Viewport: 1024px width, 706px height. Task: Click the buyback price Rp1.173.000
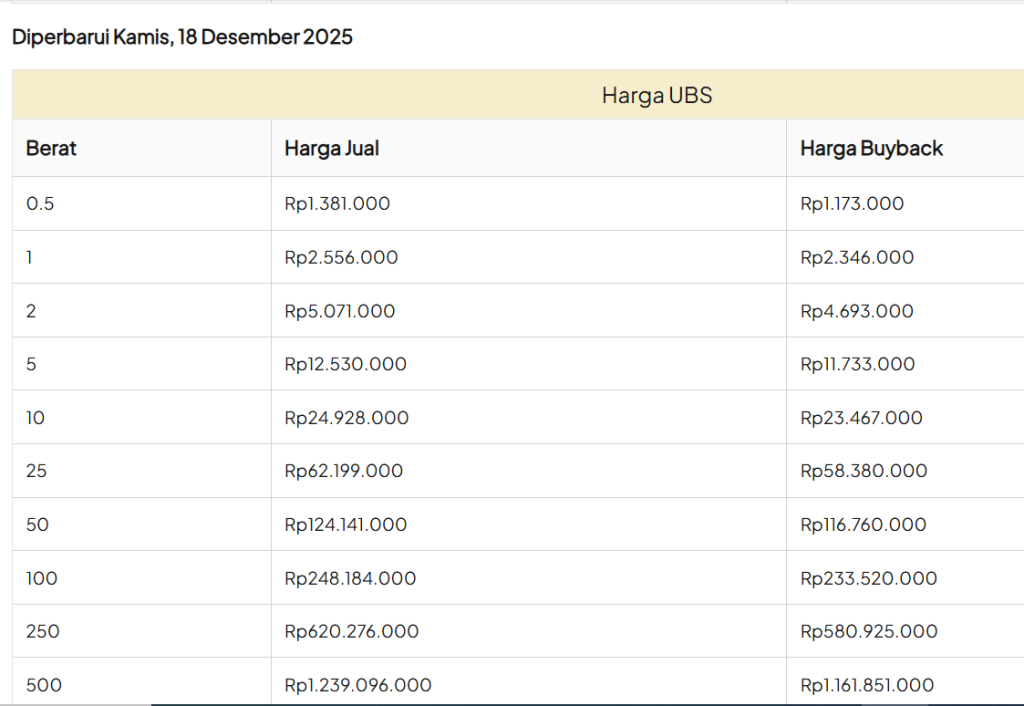(x=852, y=204)
